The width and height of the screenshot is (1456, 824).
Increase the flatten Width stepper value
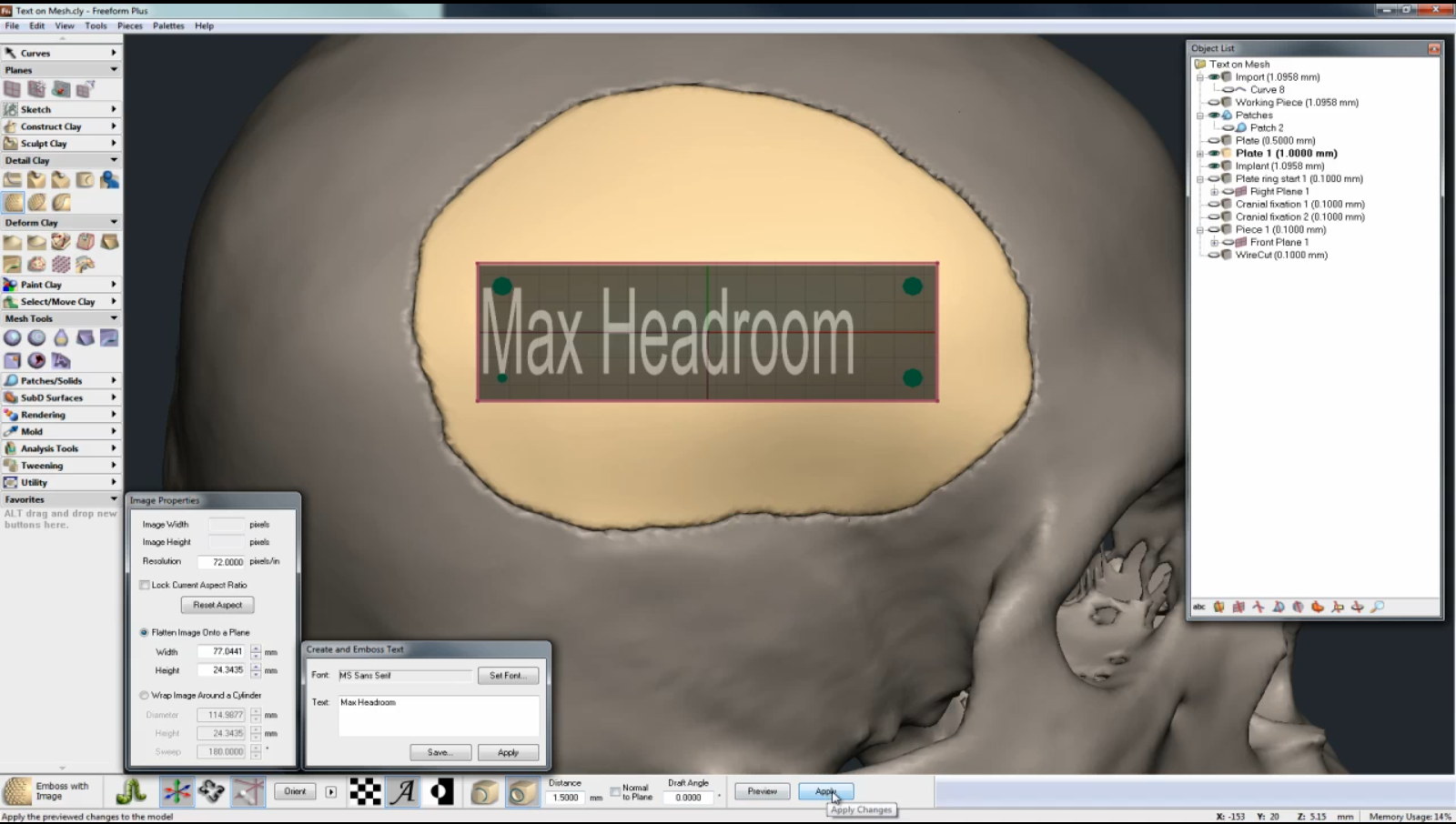tap(256, 648)
